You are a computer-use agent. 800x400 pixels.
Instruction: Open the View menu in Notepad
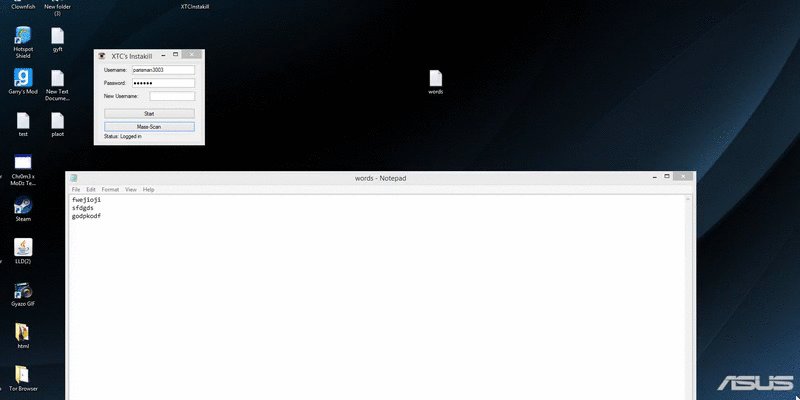coord(131,189)
